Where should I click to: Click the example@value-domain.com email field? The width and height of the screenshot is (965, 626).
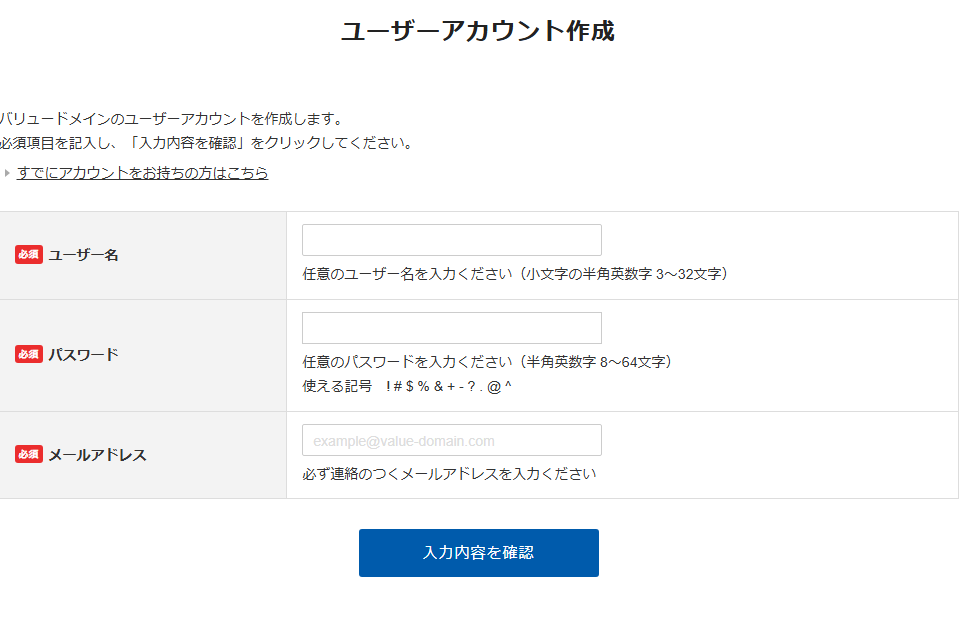point(451,440)
